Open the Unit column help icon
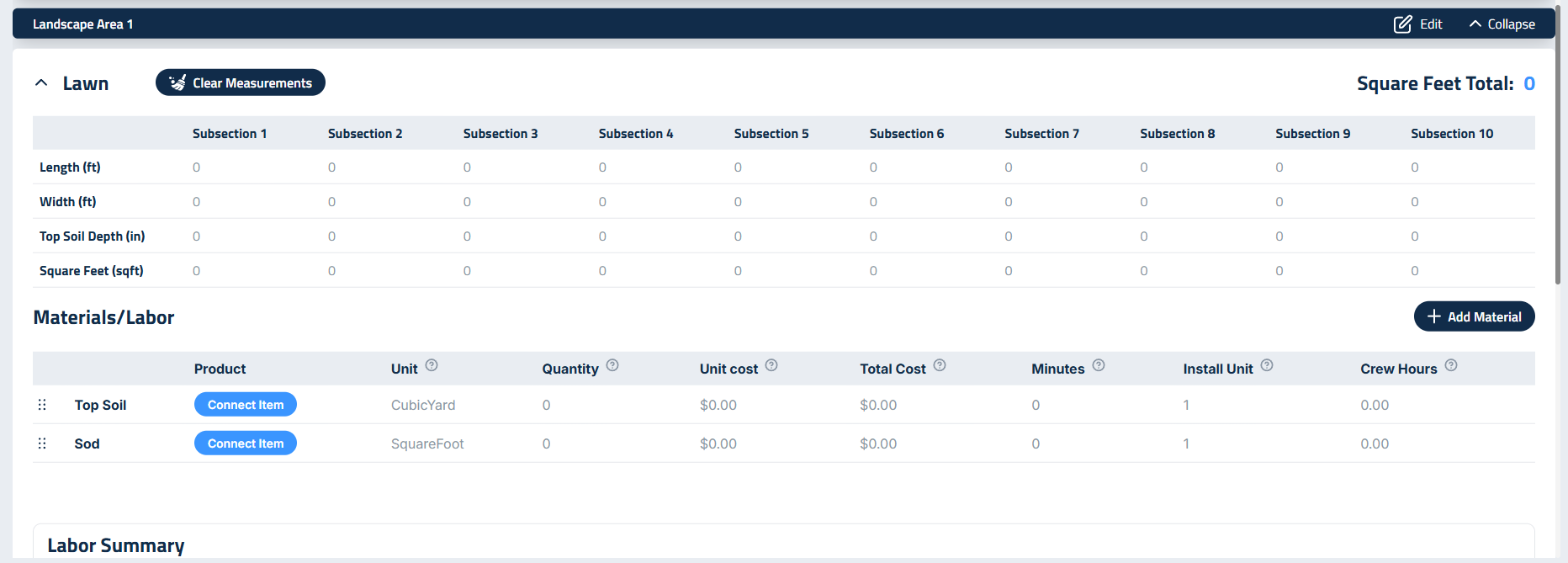The width and height of the screenshot is (1568, 563). (432, 365)
